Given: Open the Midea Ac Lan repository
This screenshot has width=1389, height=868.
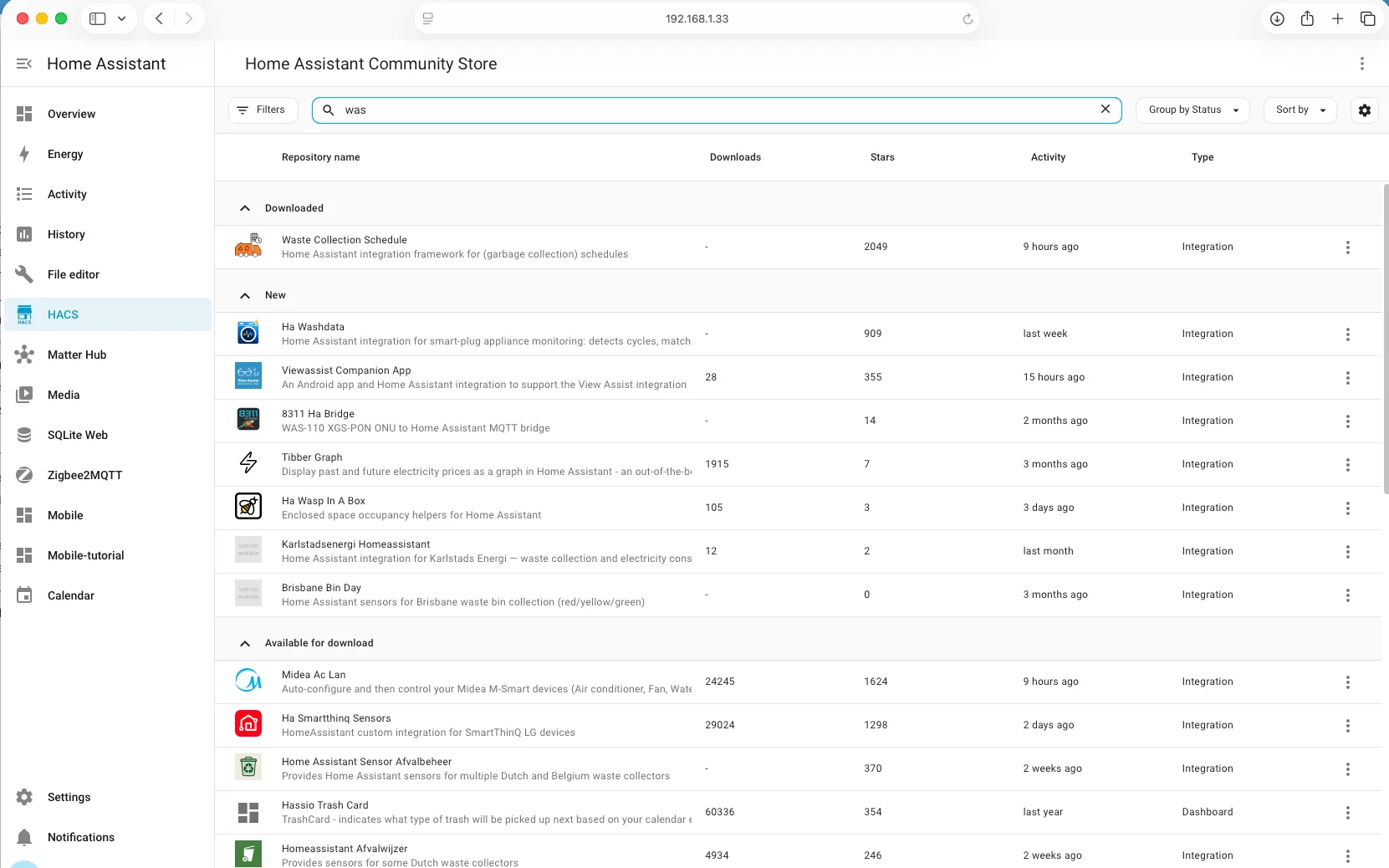Looking at the screenshot, I should click(x=798, y=682).
